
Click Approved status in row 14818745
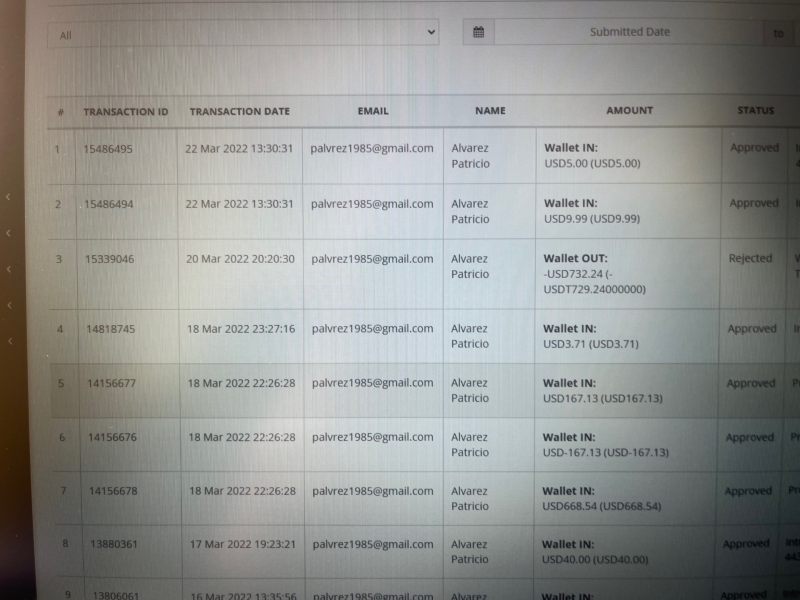tap(752, 329)
